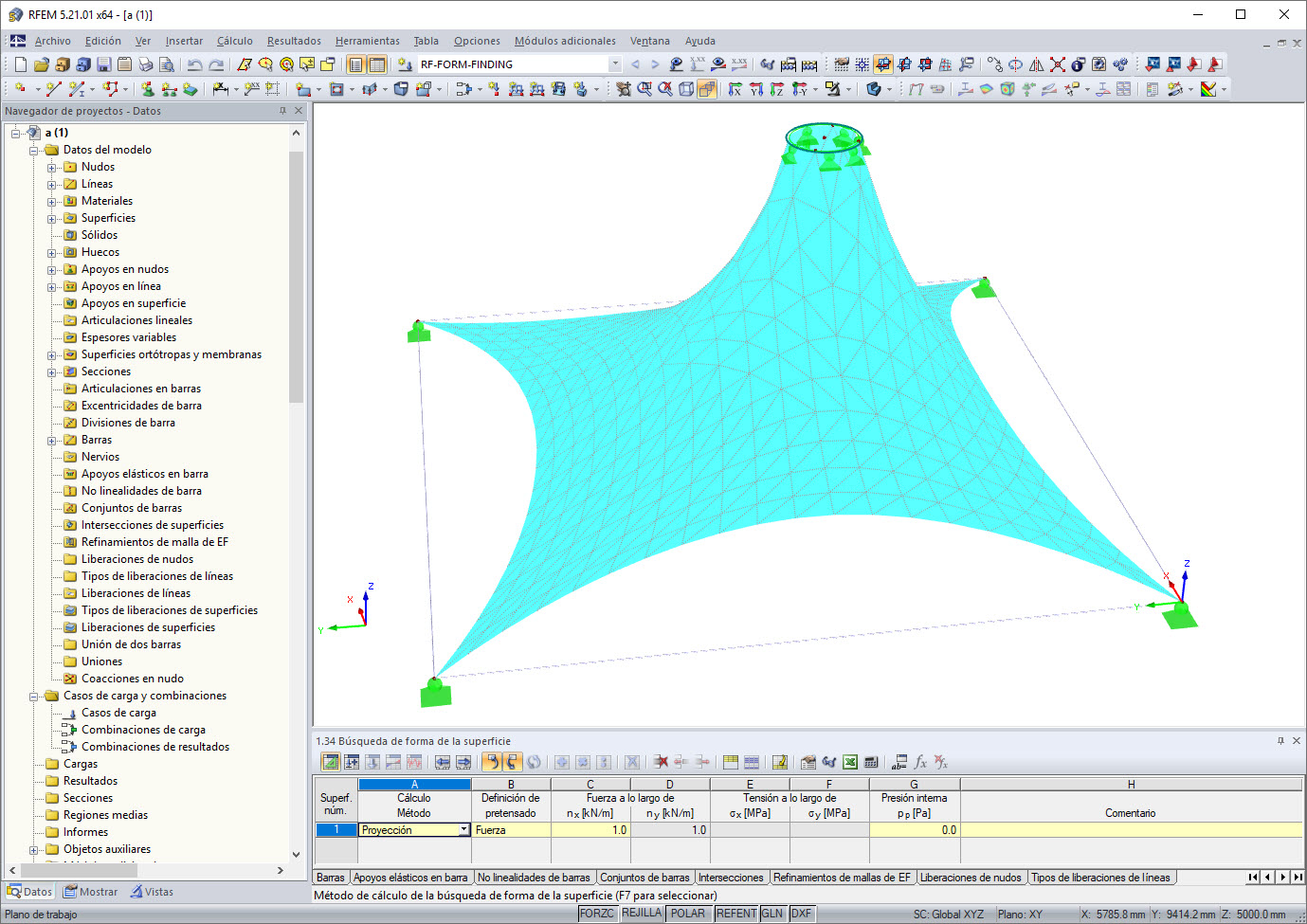Viewport: 1307px width, 924px height.
Task: Click the info 'i' icon in toolbar
Action: tap(1078, 64)
